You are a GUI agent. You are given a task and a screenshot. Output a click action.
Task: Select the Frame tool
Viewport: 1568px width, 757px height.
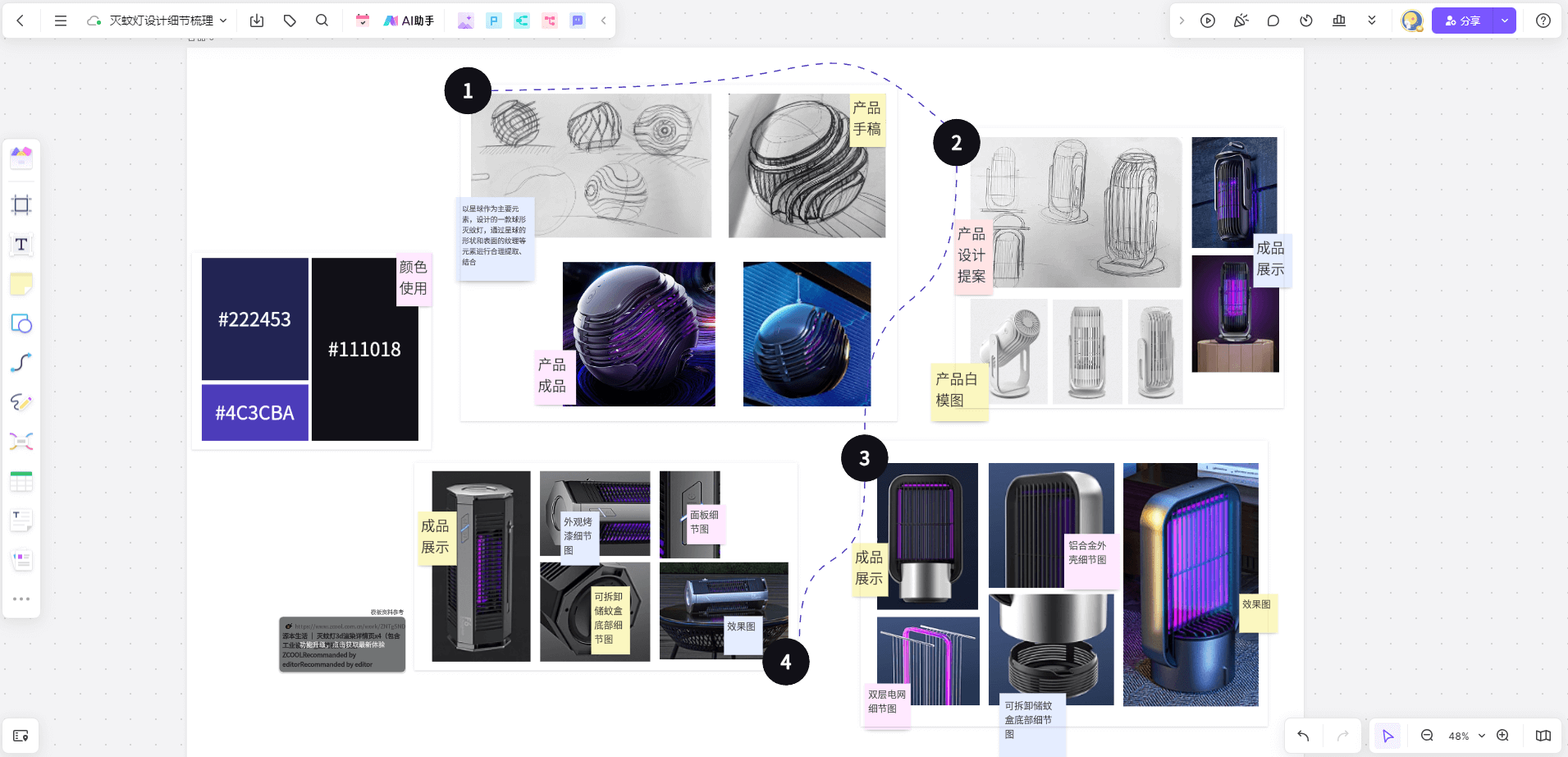(x=21, y=204)
